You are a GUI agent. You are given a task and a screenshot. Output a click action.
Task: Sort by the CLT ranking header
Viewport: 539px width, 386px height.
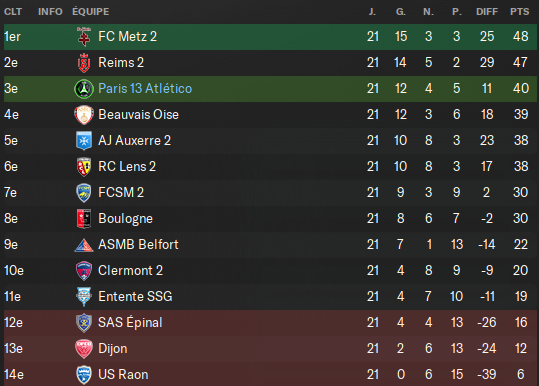click(13, 12)
